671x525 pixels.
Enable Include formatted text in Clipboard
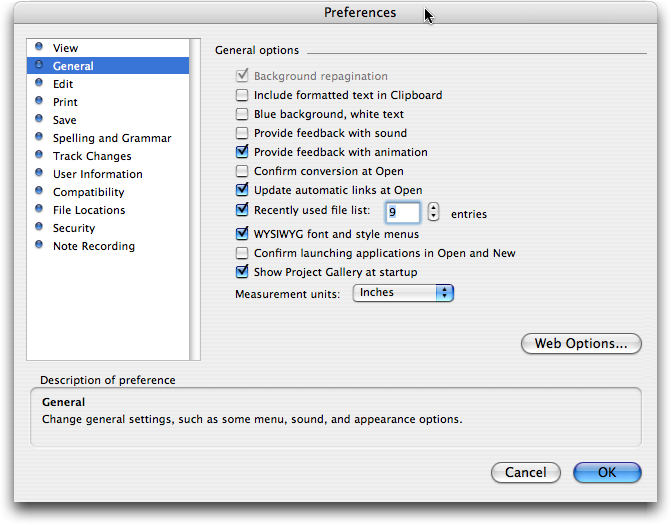click(242, 96)
